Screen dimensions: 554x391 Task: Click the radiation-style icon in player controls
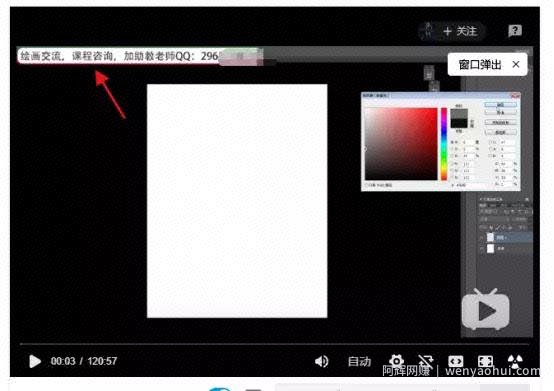pos(515,361)
